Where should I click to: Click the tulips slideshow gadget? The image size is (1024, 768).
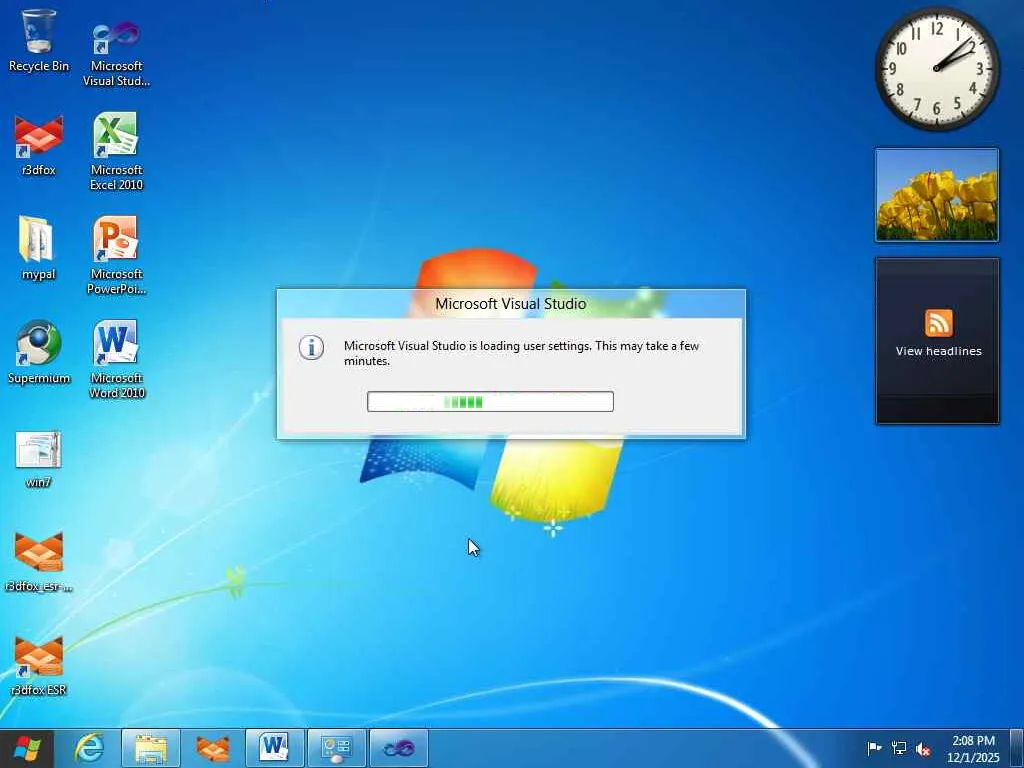coord(937,195)
